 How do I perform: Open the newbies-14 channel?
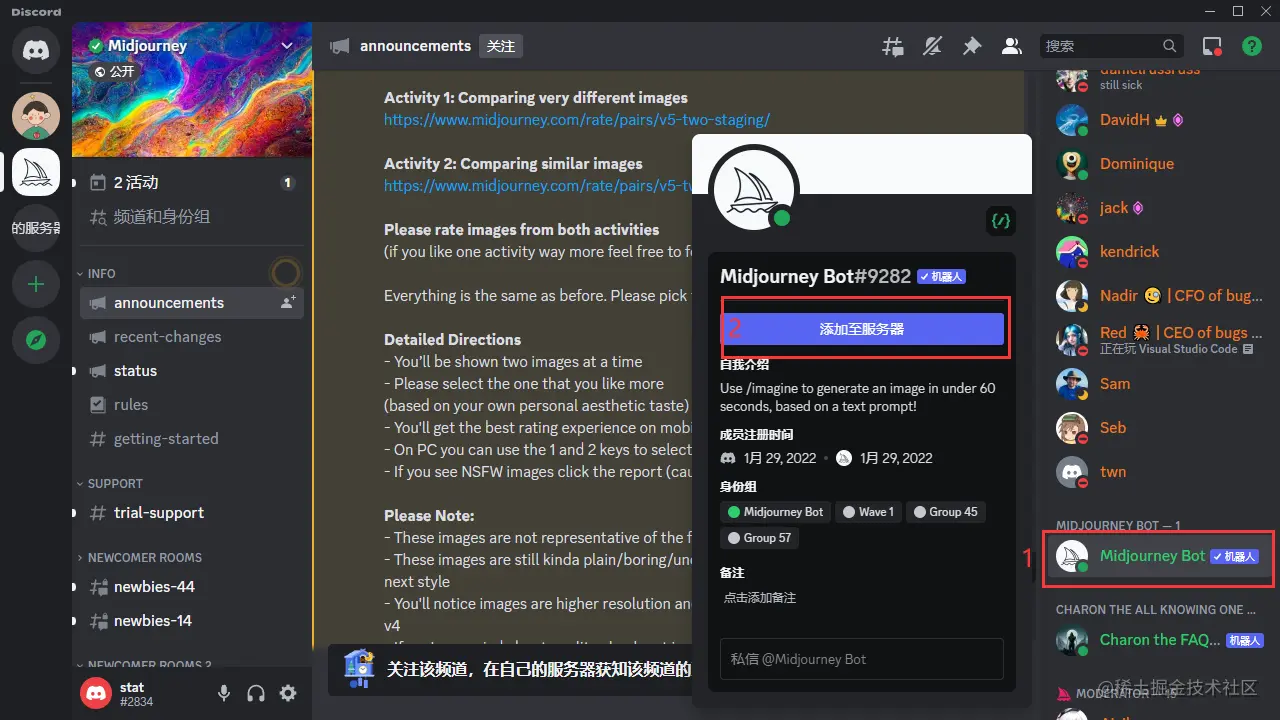click(x=192, y=621)
